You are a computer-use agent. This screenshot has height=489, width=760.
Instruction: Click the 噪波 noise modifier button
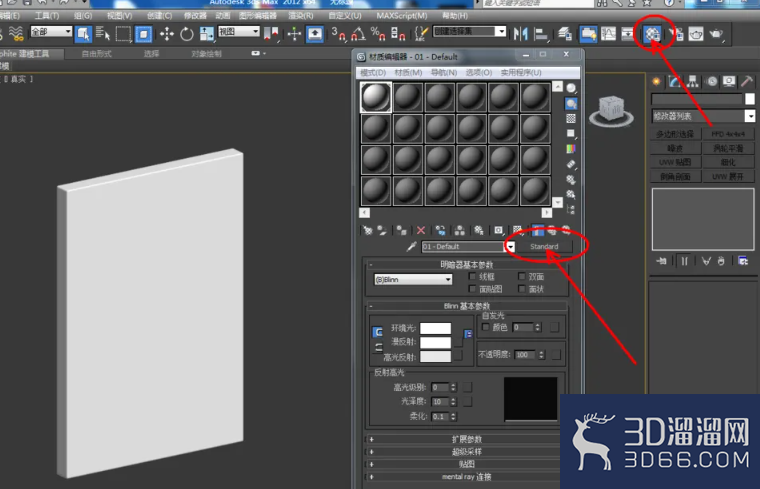(x=675, y=148)
